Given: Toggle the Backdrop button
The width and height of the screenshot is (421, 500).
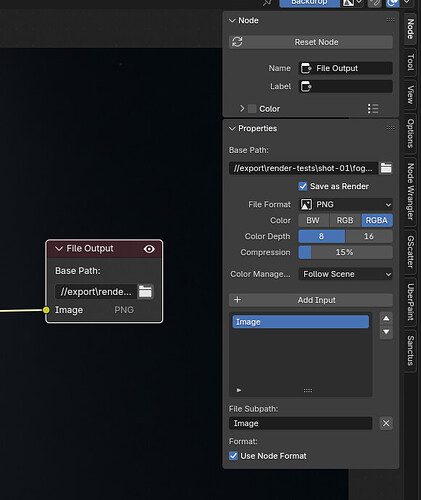Looking at the screenshot, I should coord(309,3).
